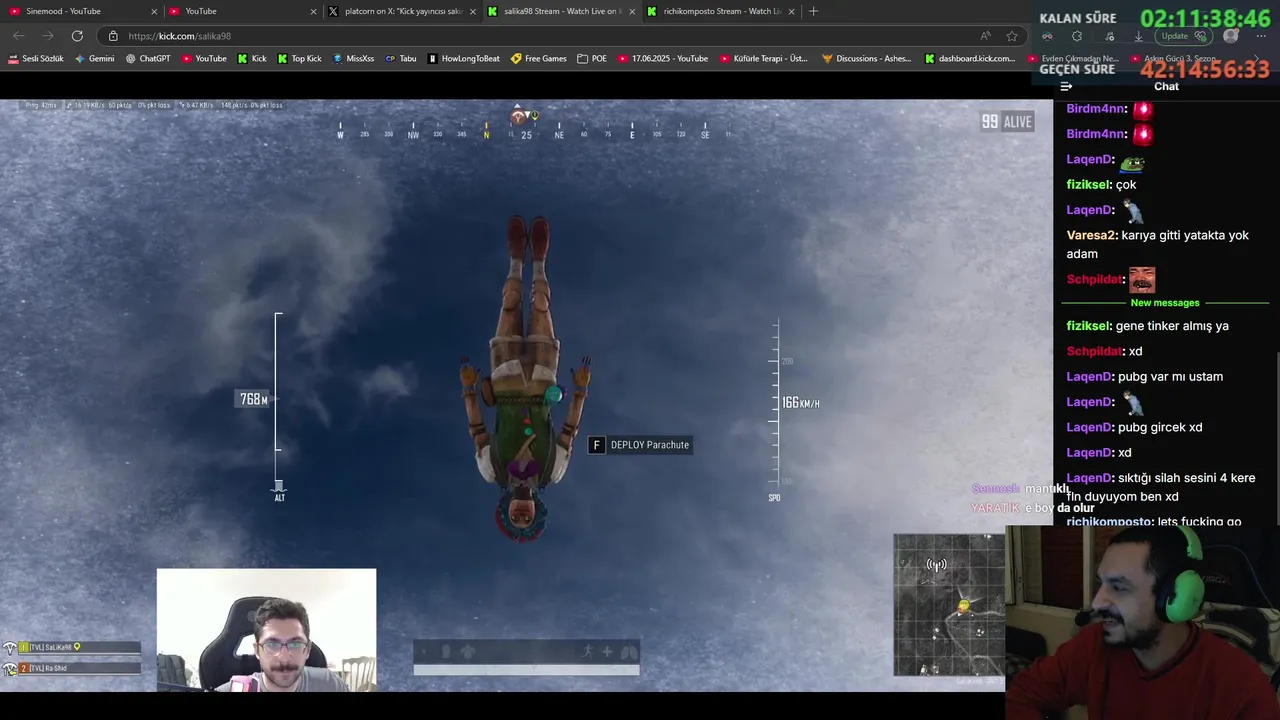Viewport: 1280px width, 720px height.
Task: Activate Read aloud icon in address bar
Action: tap(986, 36)
